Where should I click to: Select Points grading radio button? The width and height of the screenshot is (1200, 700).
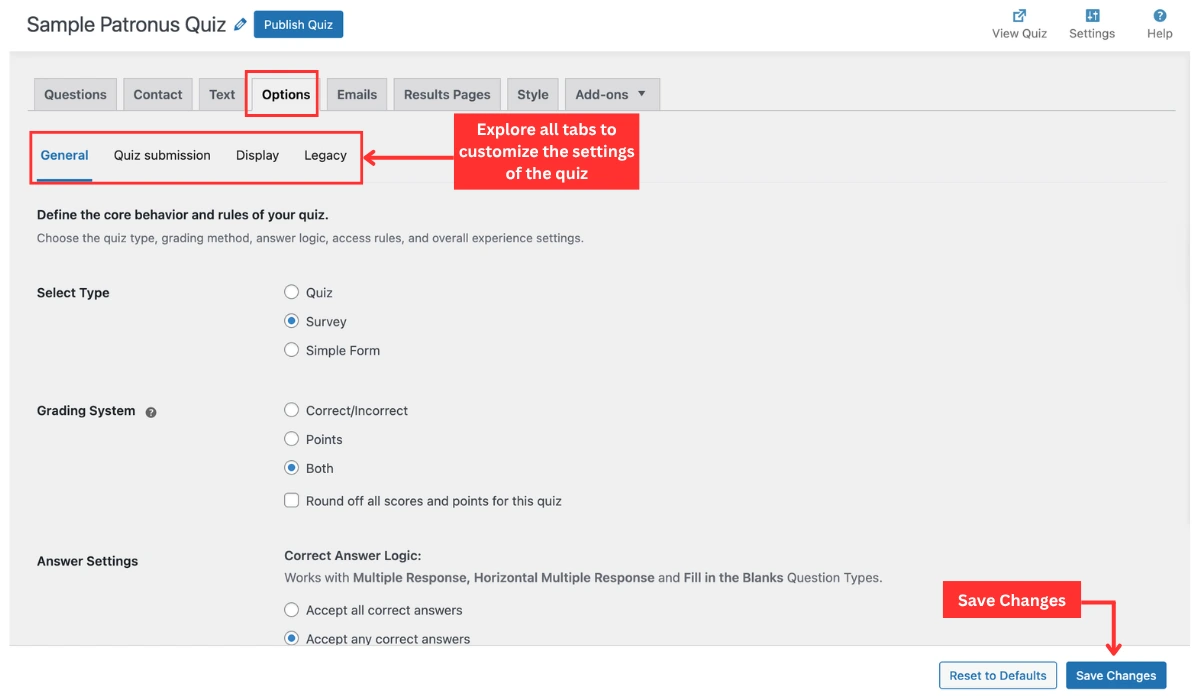click(292, 439)
